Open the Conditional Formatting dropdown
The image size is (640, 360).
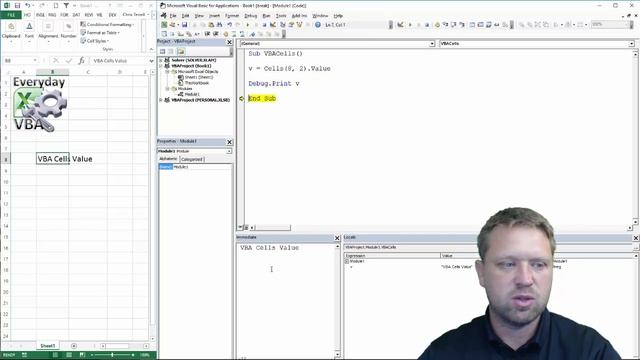click(x=107, y=24)
